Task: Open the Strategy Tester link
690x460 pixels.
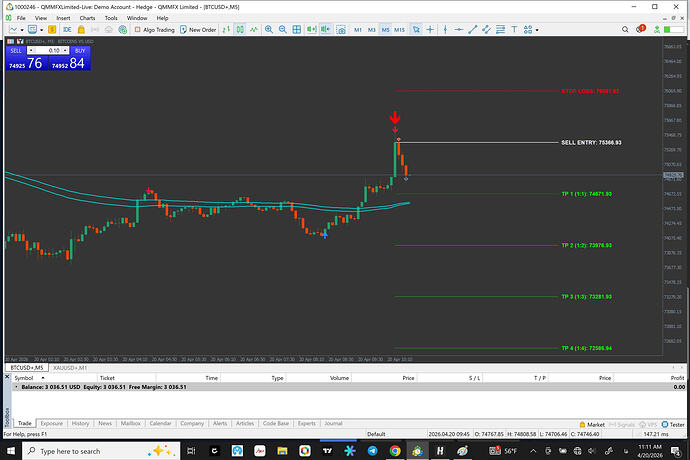Action: [x=673, y=425]
